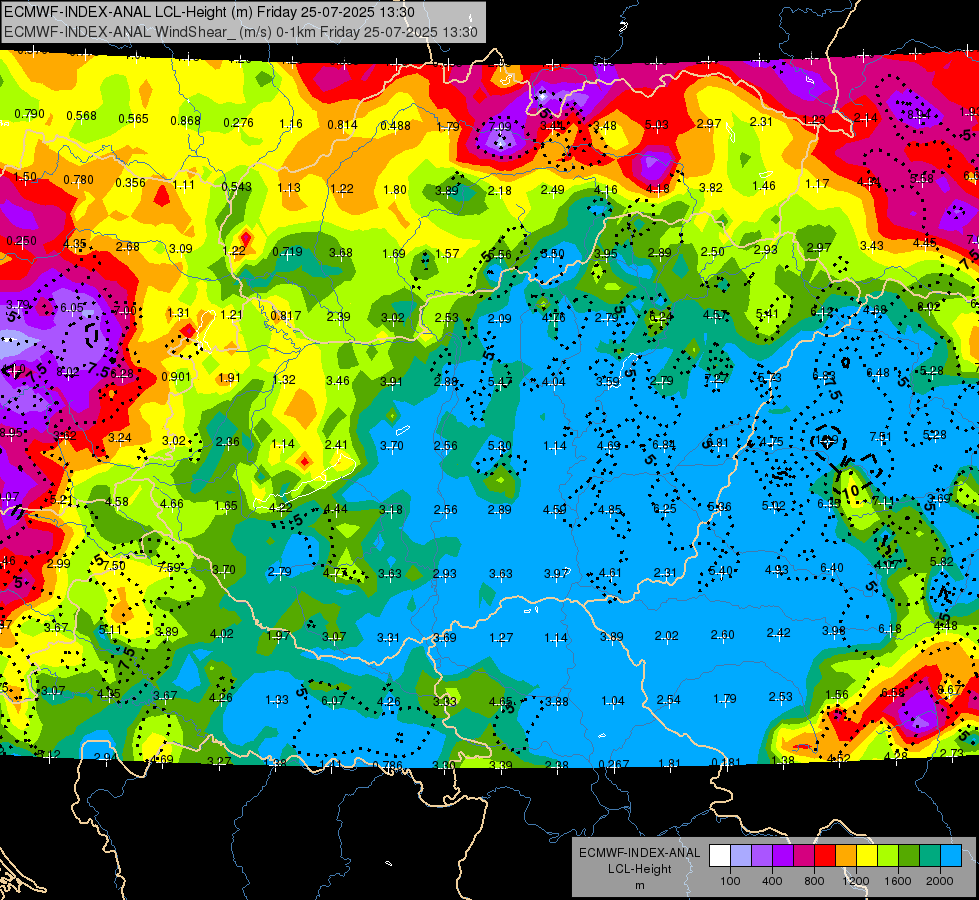
Task: Click wind shear value '0.276'
Action: [239, 122]
